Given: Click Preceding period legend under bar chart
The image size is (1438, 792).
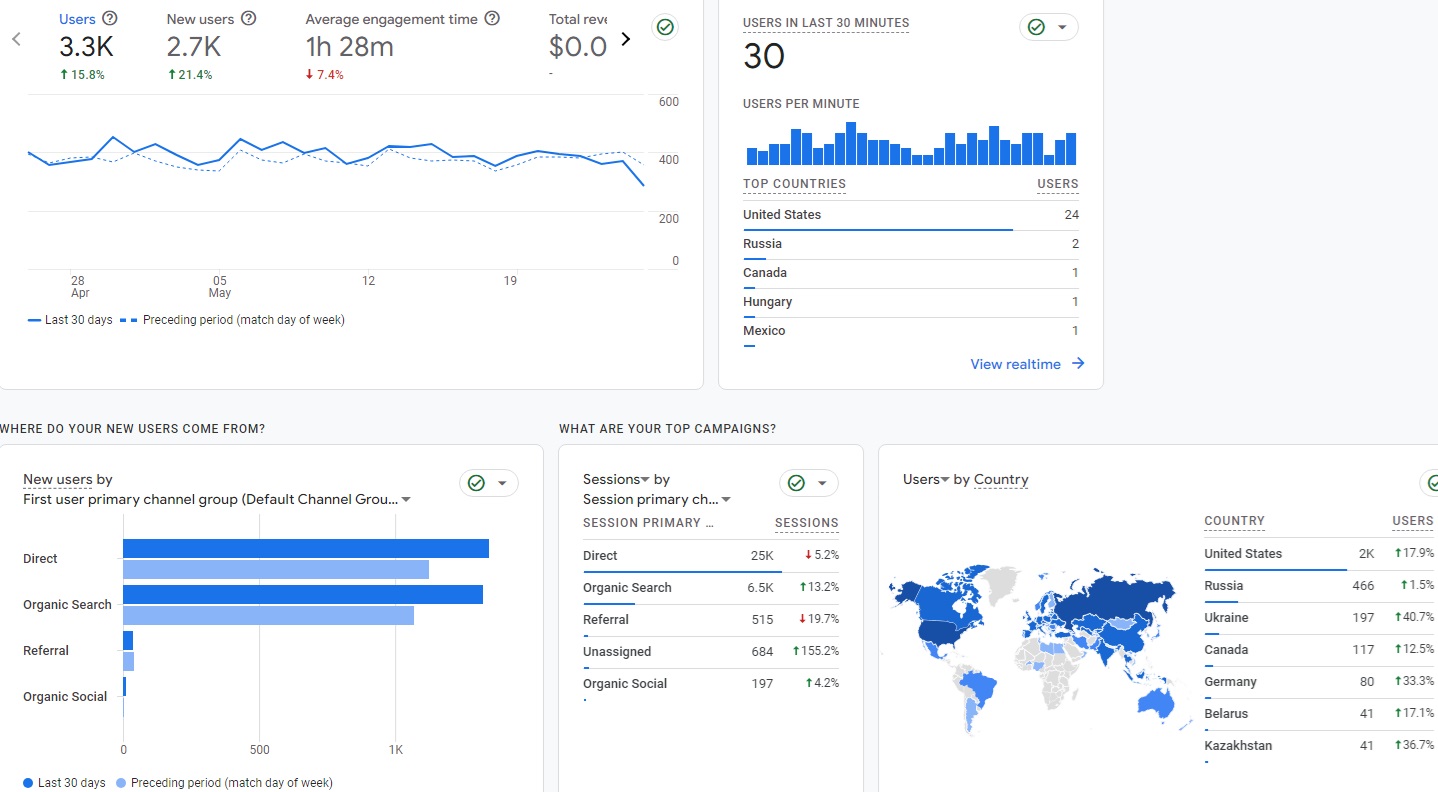Looking at the screenshot, I should [x=225, y=783].
